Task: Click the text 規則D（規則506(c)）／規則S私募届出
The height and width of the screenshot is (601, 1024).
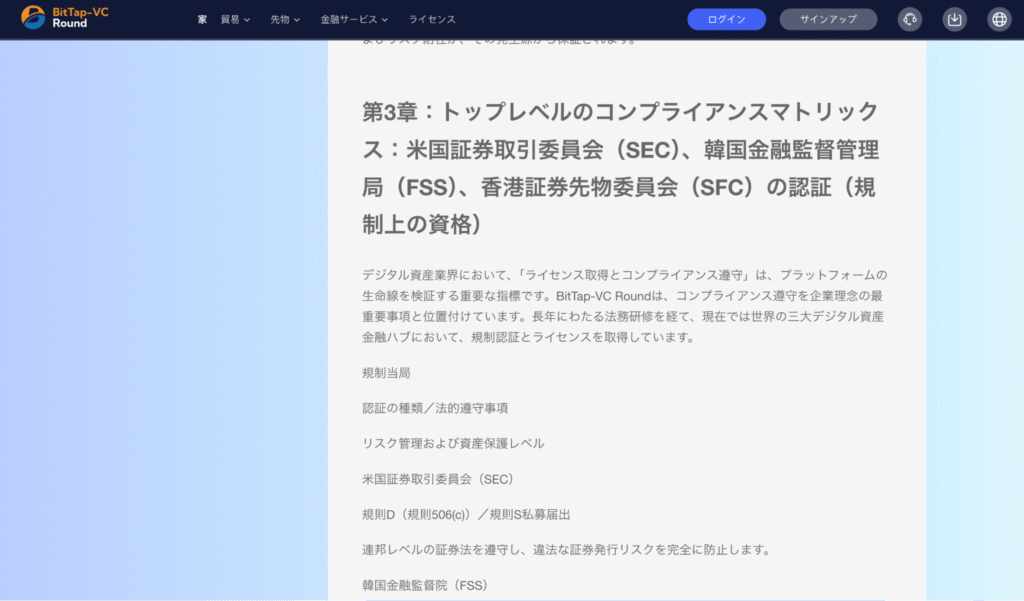Action: pyautogui.click(x=466, y=515)
